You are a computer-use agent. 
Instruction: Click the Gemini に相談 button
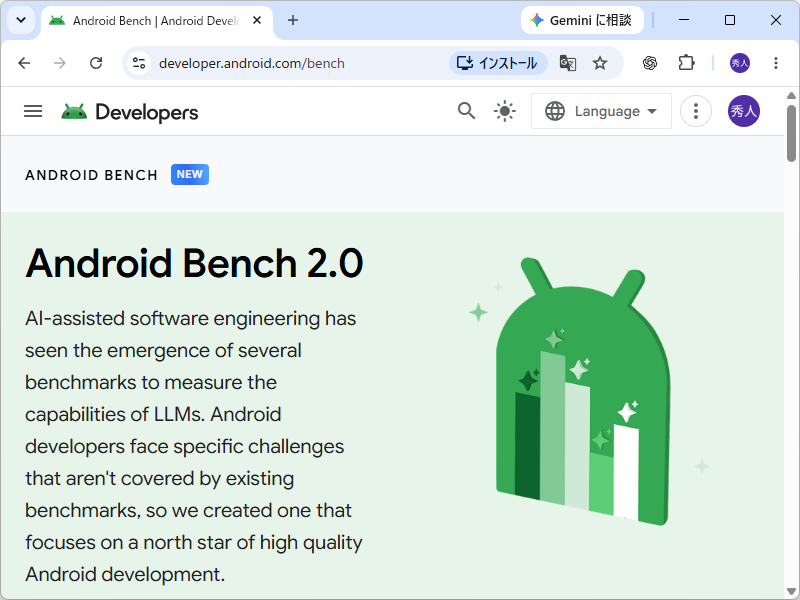[582, 20]
